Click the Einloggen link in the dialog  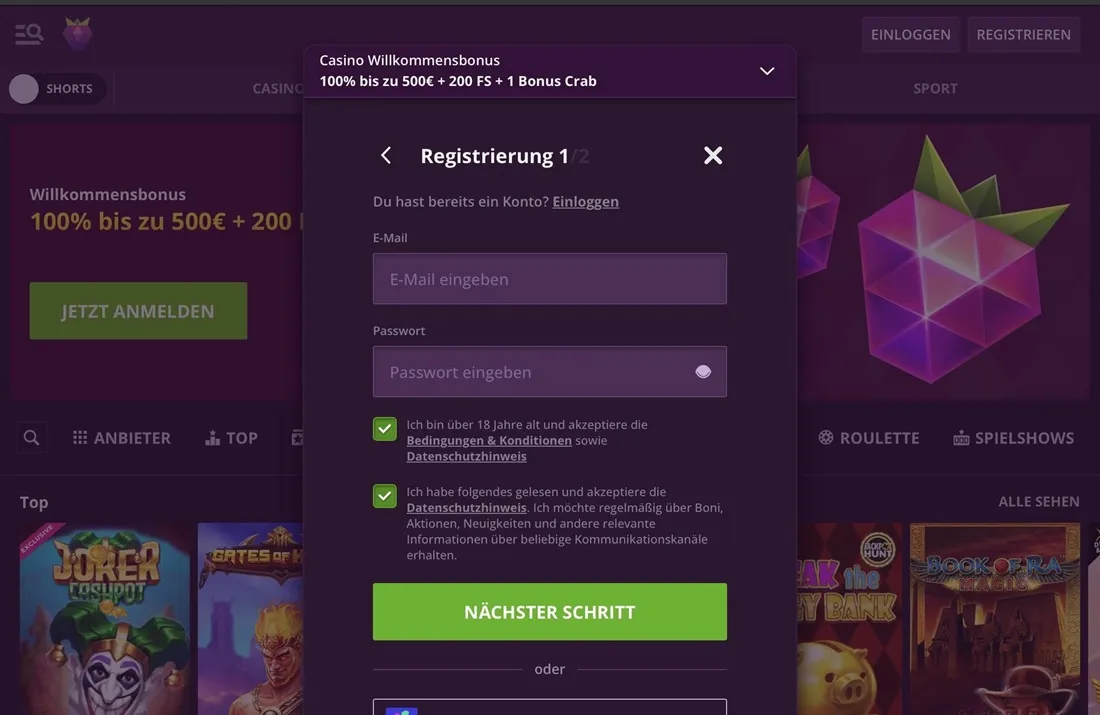585,202
